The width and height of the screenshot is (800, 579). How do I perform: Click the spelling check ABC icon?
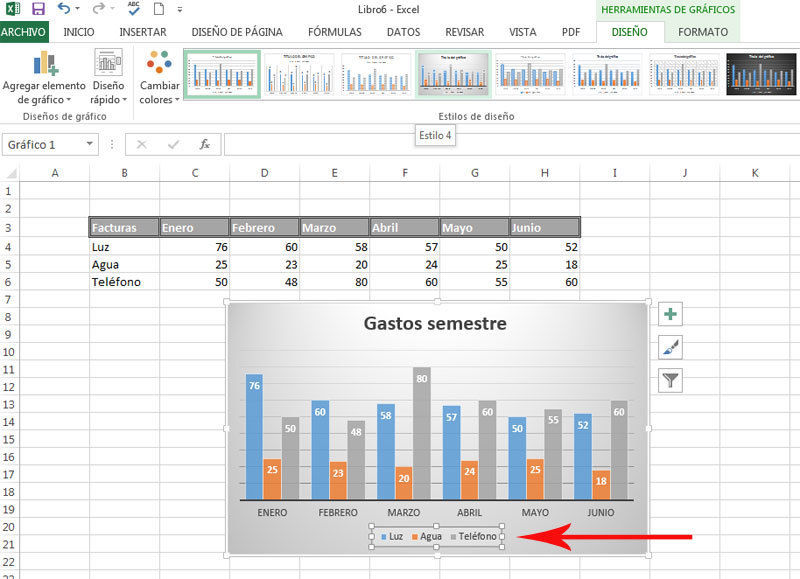tap(133, 9)
